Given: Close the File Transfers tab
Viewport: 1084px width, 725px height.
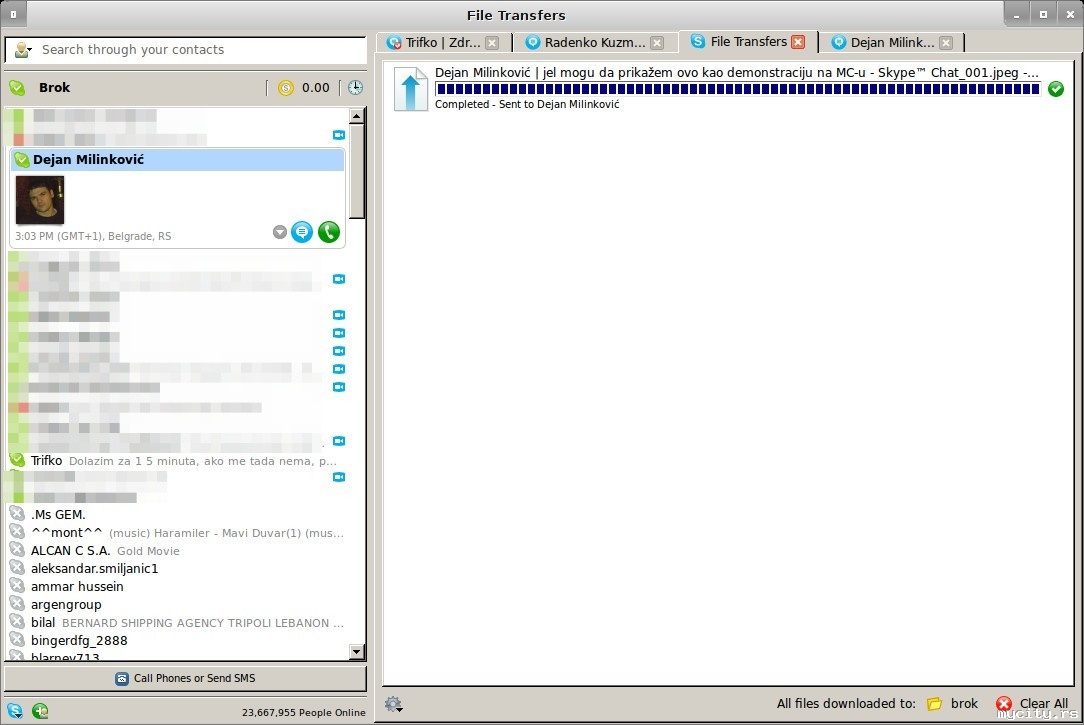Looking at the screenshot, I should point(798,42).
